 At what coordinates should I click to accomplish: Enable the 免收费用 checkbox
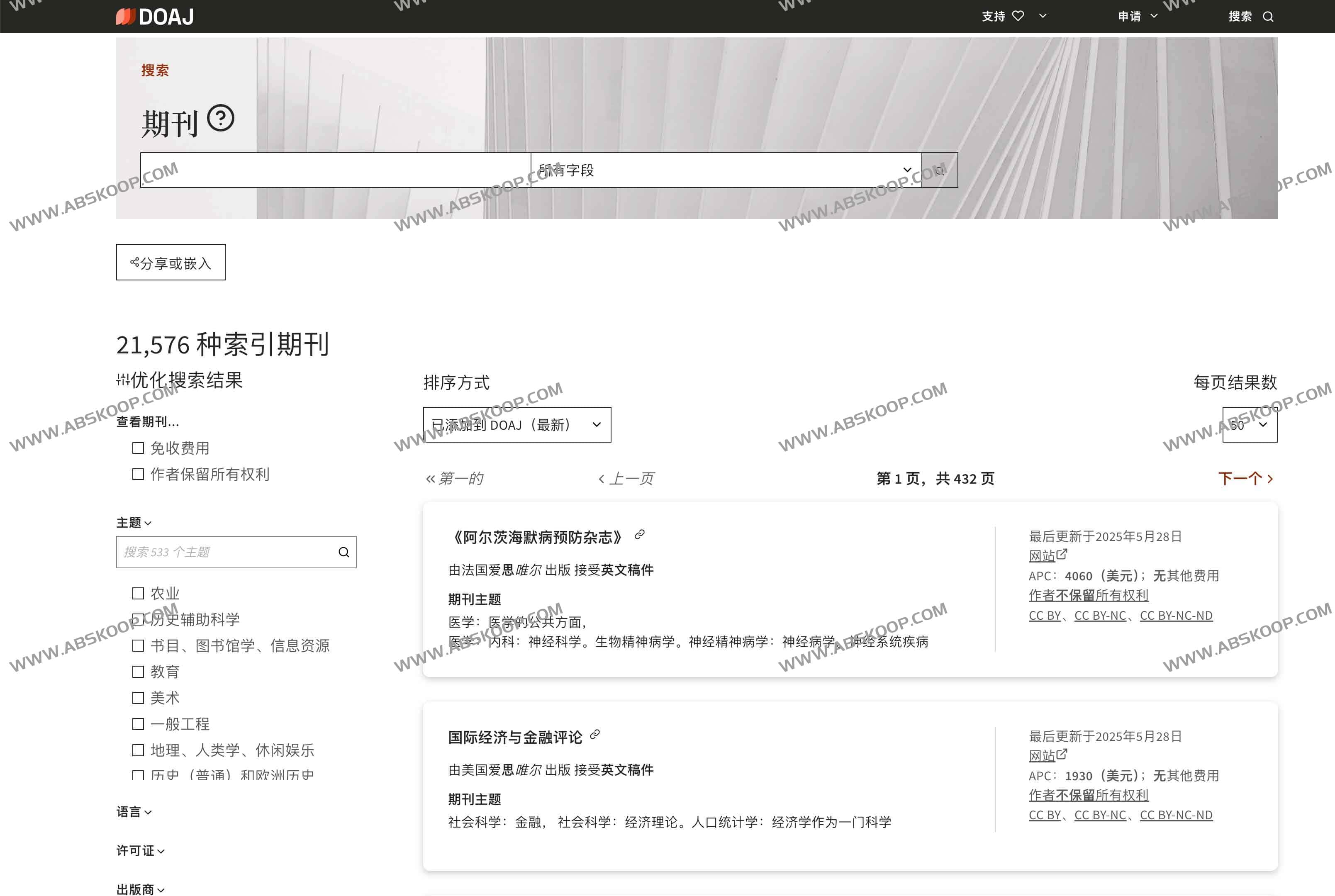click(138, 448)
